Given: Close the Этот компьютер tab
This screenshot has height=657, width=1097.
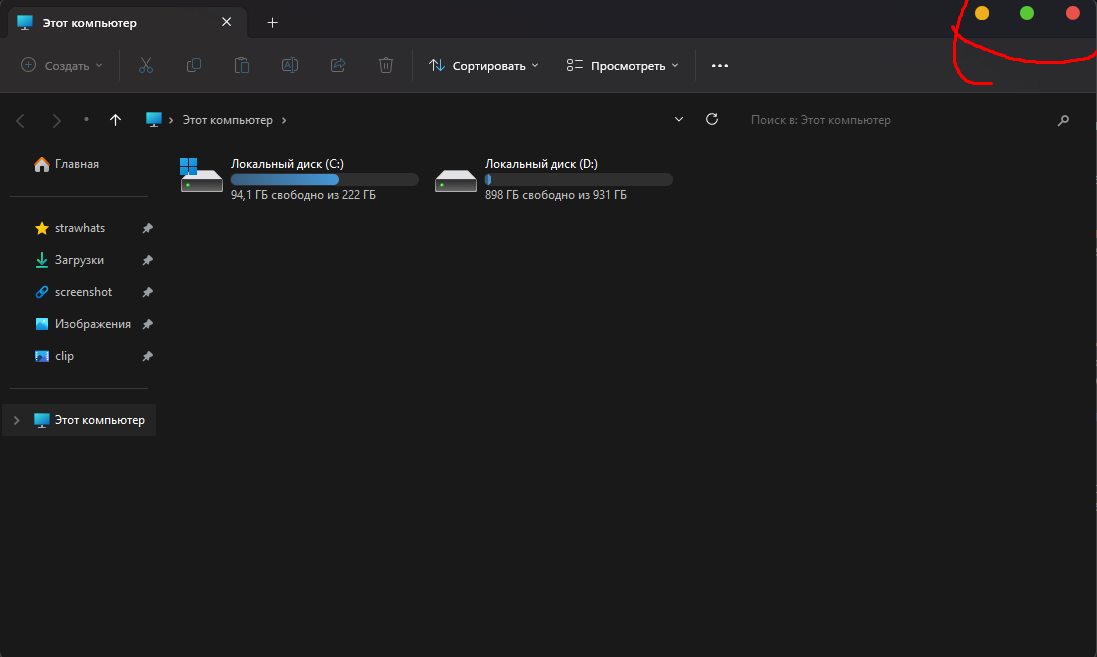Looking at the screenshot, I should 226,22.
